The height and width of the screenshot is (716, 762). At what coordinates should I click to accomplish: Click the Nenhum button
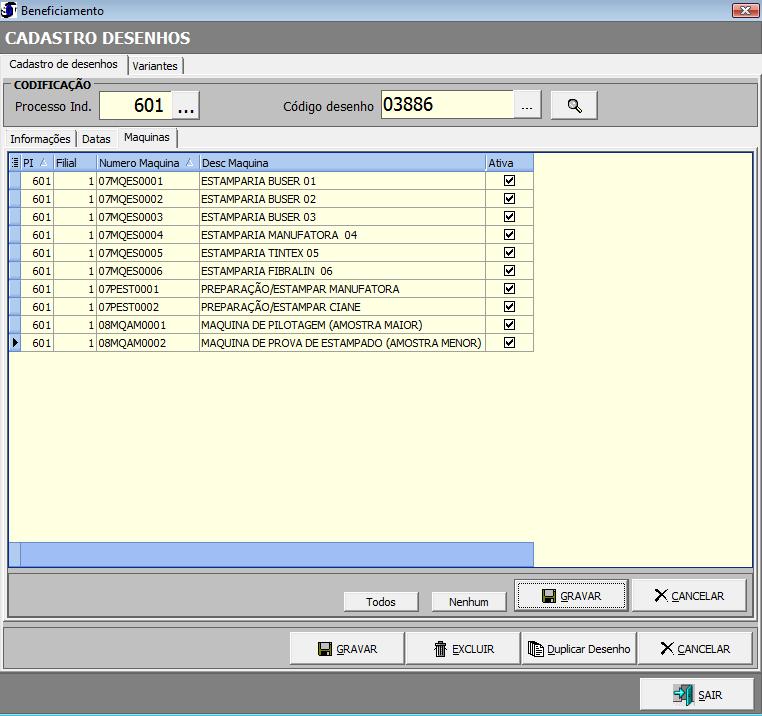pyautogui.click(x=468, y=602)
